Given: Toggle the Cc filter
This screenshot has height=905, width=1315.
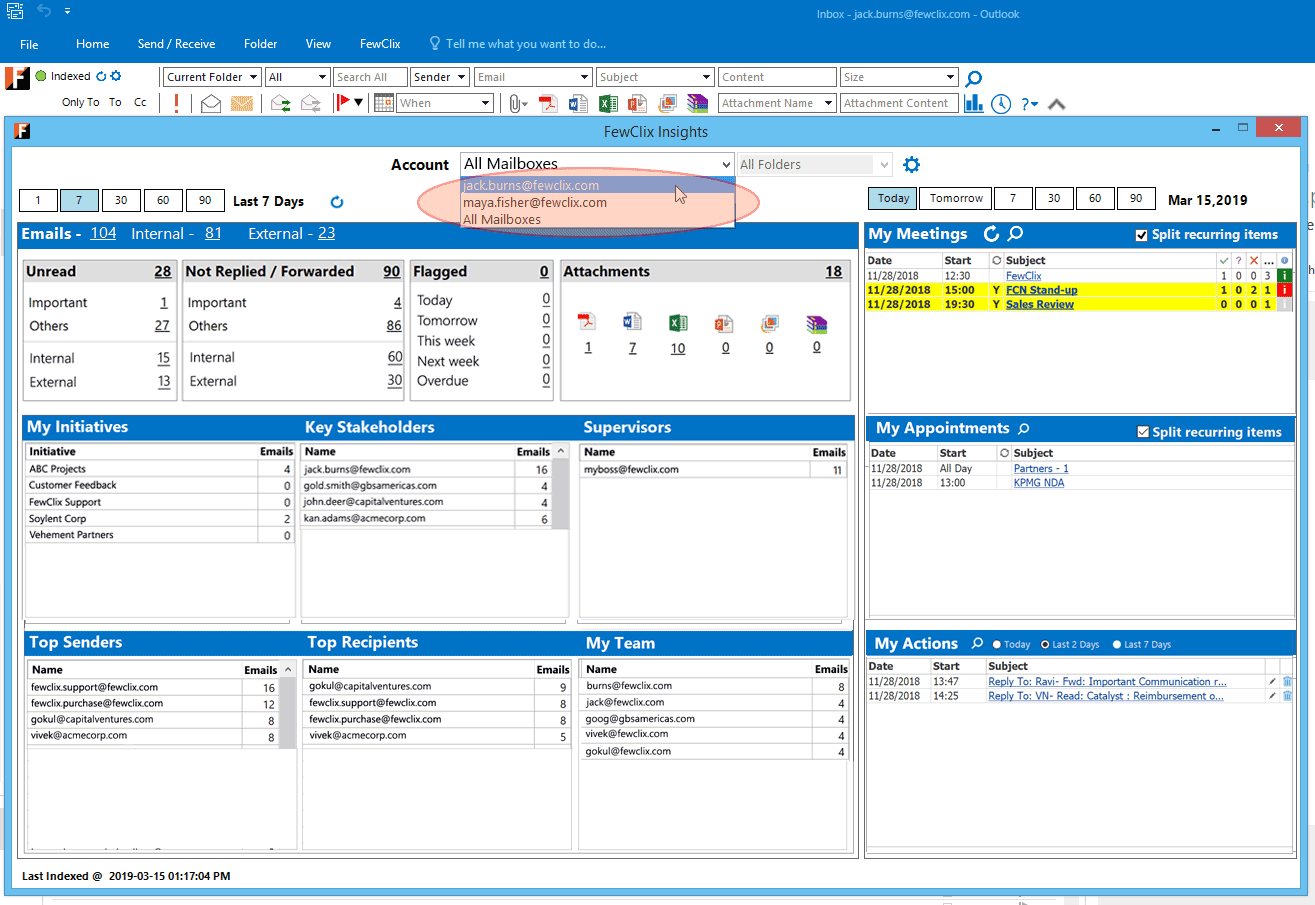Looking at the screenshot, I should tap(140, 102).
